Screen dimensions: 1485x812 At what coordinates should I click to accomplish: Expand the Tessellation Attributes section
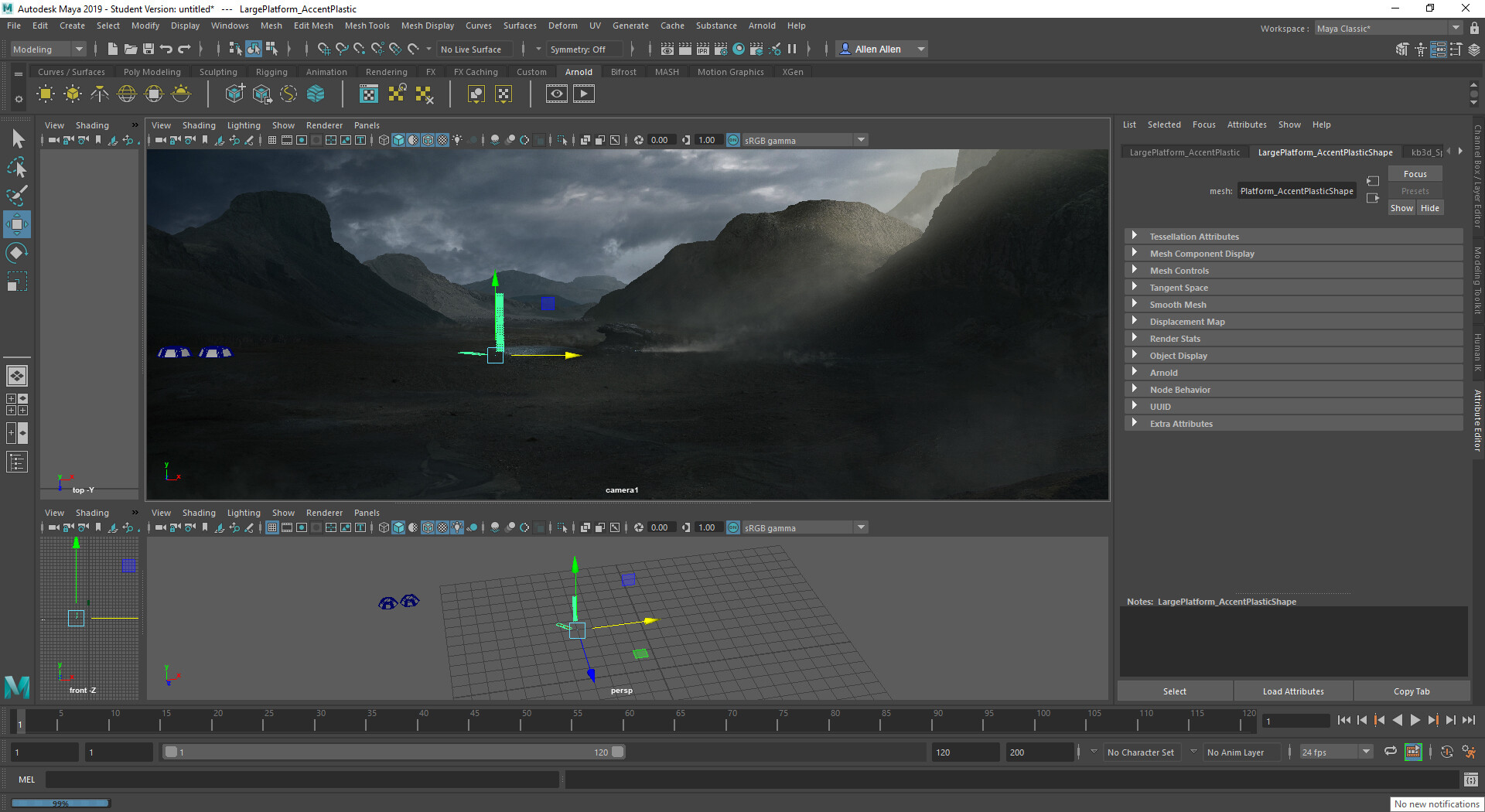coord(1293,237)
